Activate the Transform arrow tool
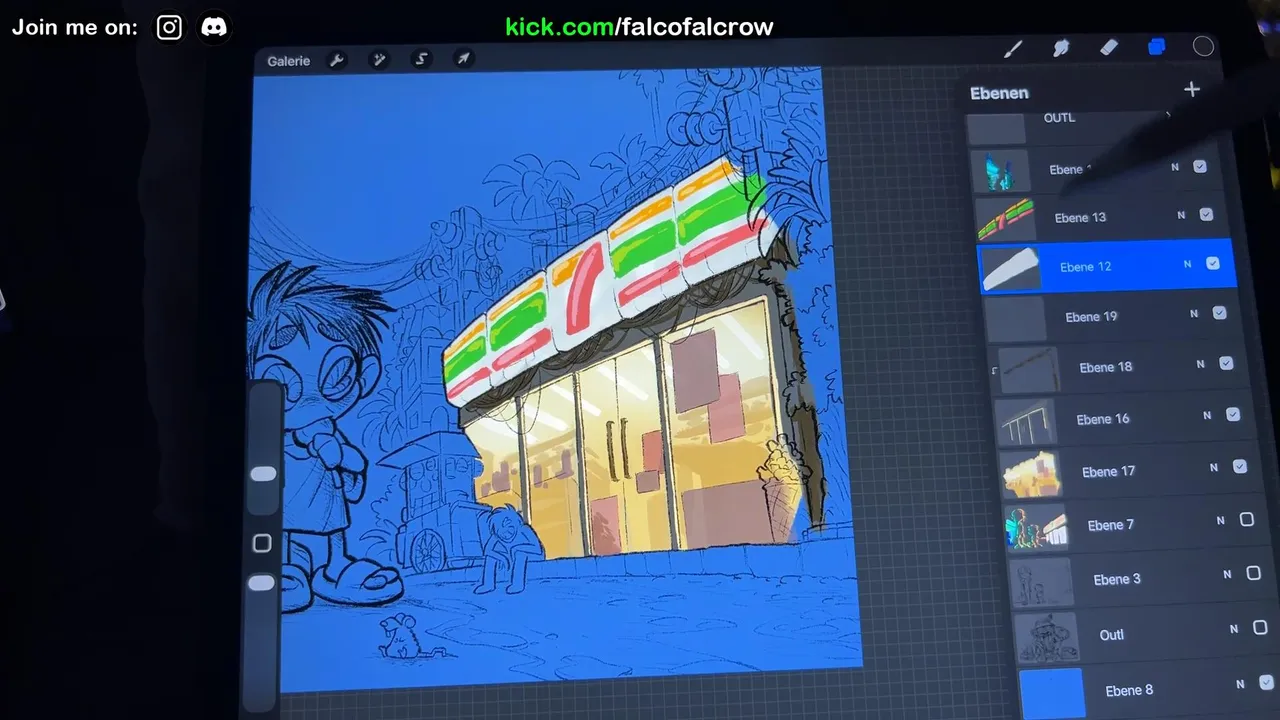1280x720 pixels. click(463, 59)
